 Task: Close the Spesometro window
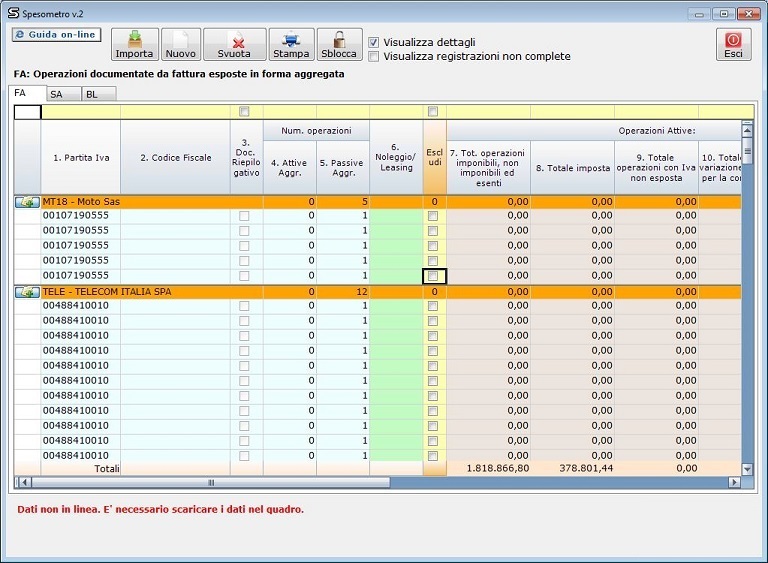tap(748, 14)
